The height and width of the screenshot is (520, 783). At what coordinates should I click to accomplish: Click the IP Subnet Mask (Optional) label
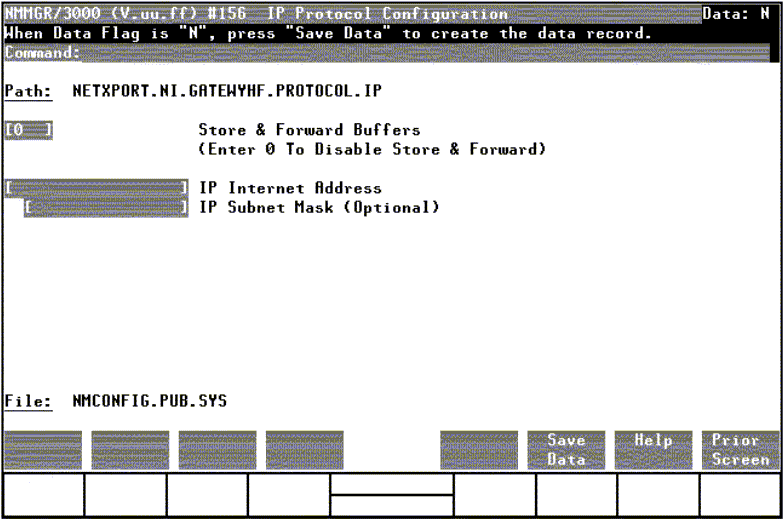click(x=319, y=207)
